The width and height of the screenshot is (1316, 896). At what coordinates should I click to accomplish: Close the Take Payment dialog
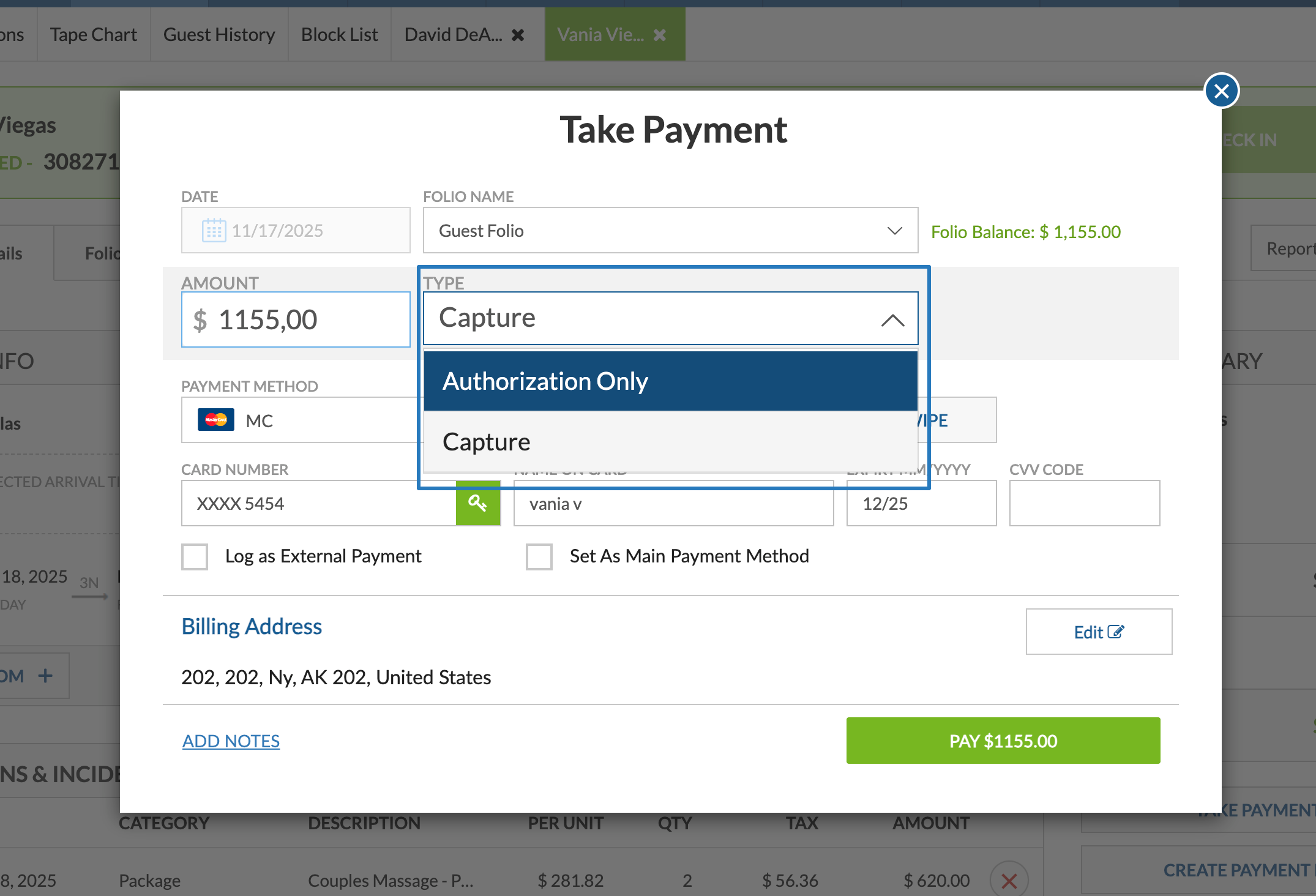(1221, 91)
